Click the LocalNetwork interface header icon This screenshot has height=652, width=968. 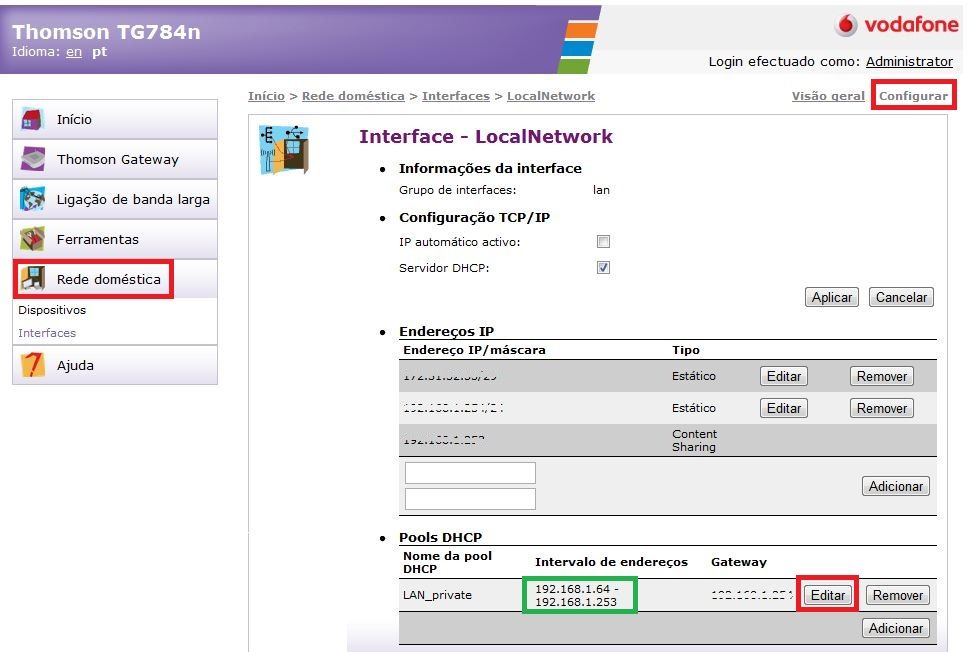(x=283, y=150)
